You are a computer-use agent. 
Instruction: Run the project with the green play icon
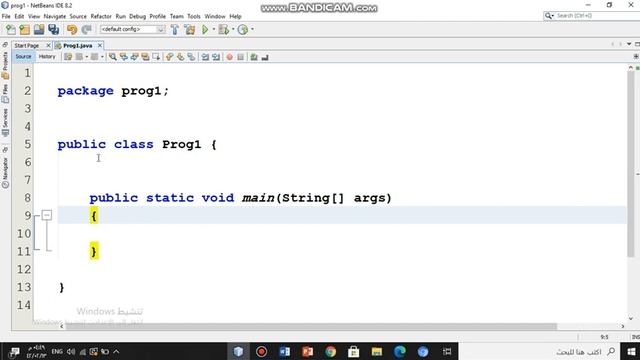click(205, 29)
